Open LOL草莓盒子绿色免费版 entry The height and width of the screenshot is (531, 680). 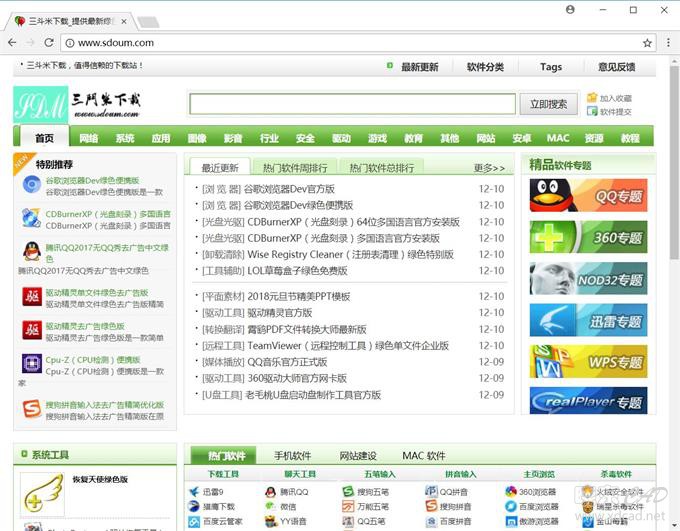(298, 271)
